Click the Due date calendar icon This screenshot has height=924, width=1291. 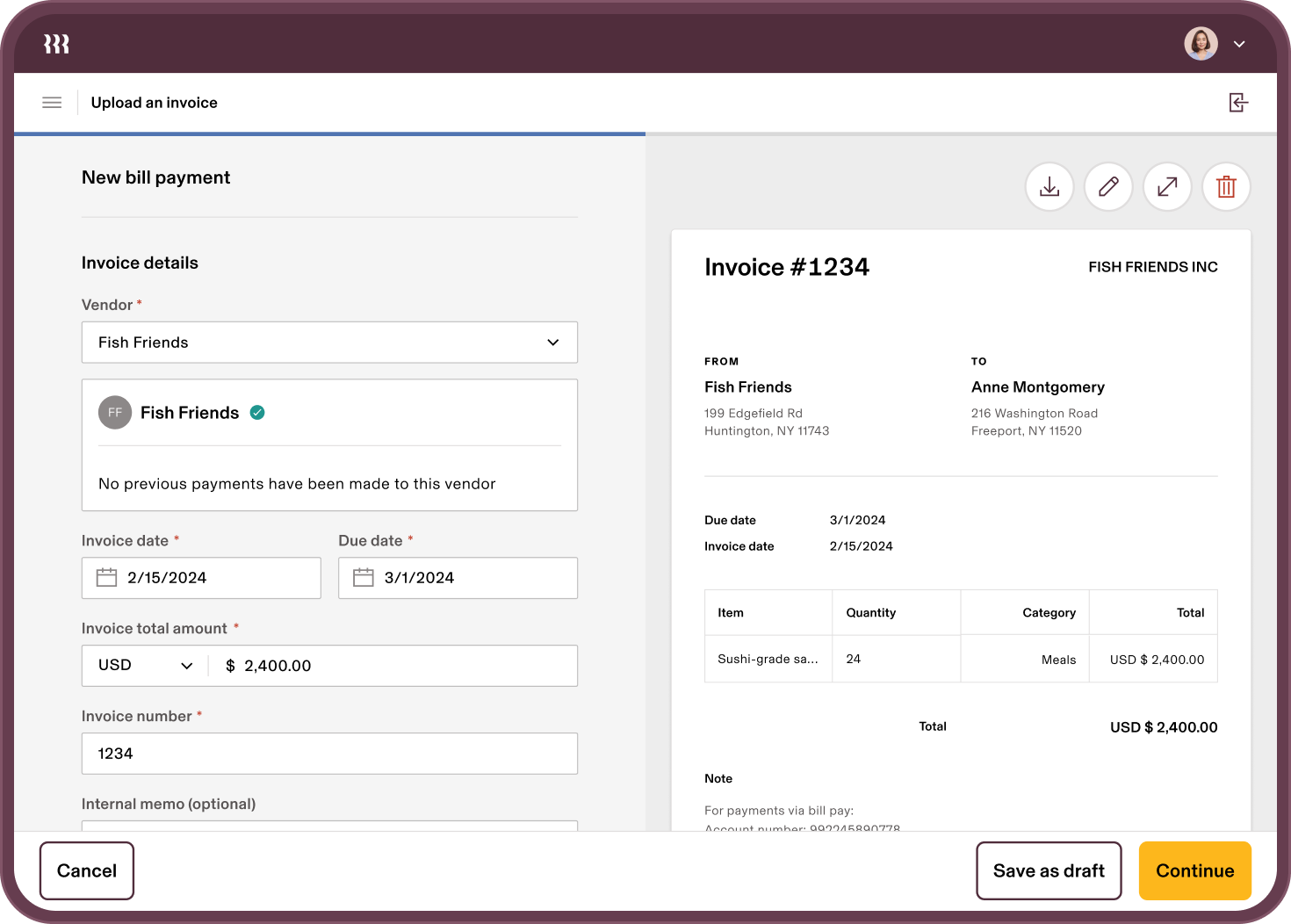coord(364,578)
